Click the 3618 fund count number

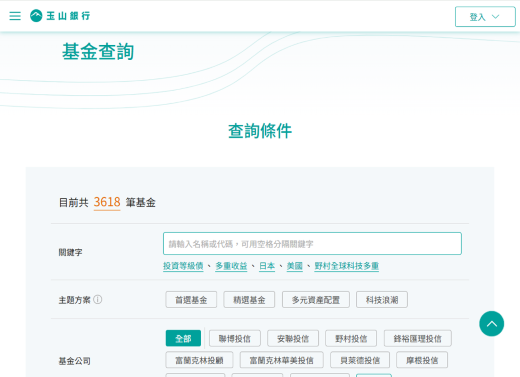[x=107, y=202]
